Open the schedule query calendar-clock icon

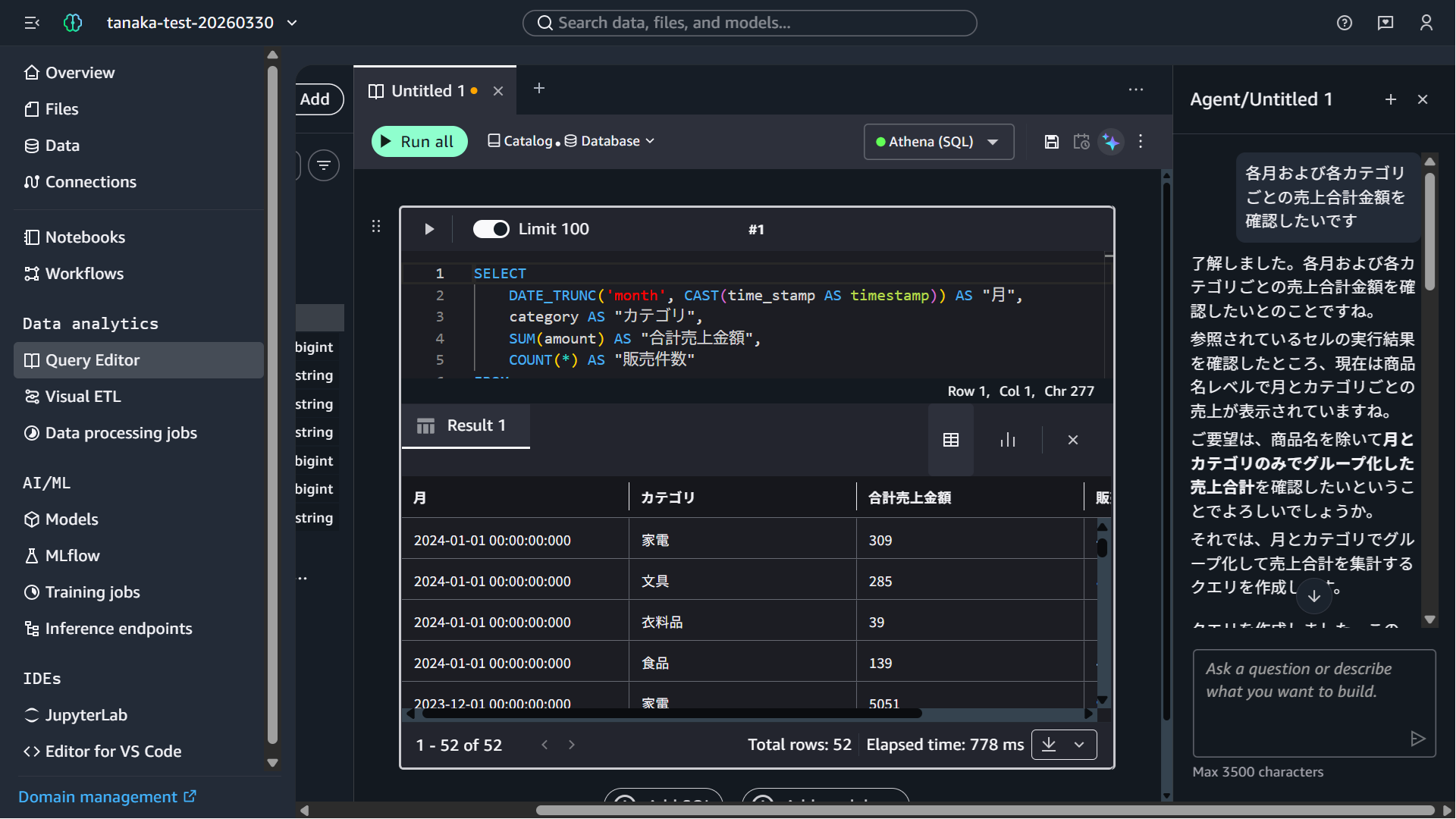tap(1081, 142)
